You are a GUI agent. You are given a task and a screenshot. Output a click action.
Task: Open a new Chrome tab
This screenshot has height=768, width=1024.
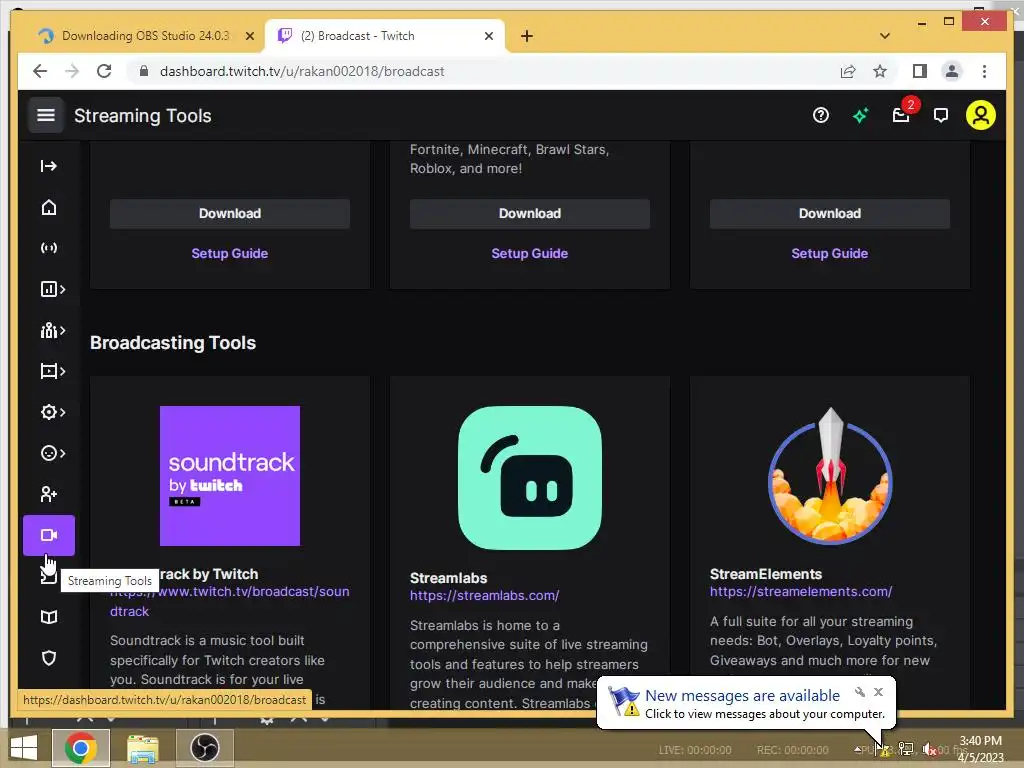527,36
